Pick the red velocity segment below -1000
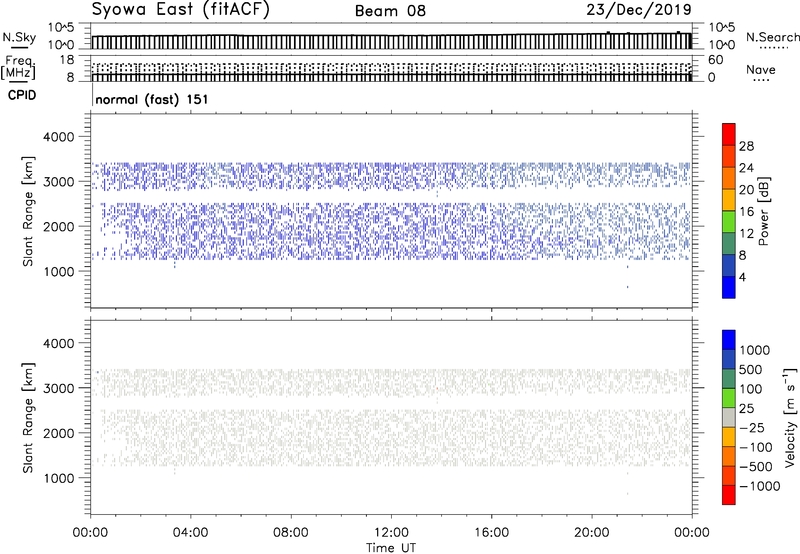Screen dimensions: 800x554 [729, 495]
